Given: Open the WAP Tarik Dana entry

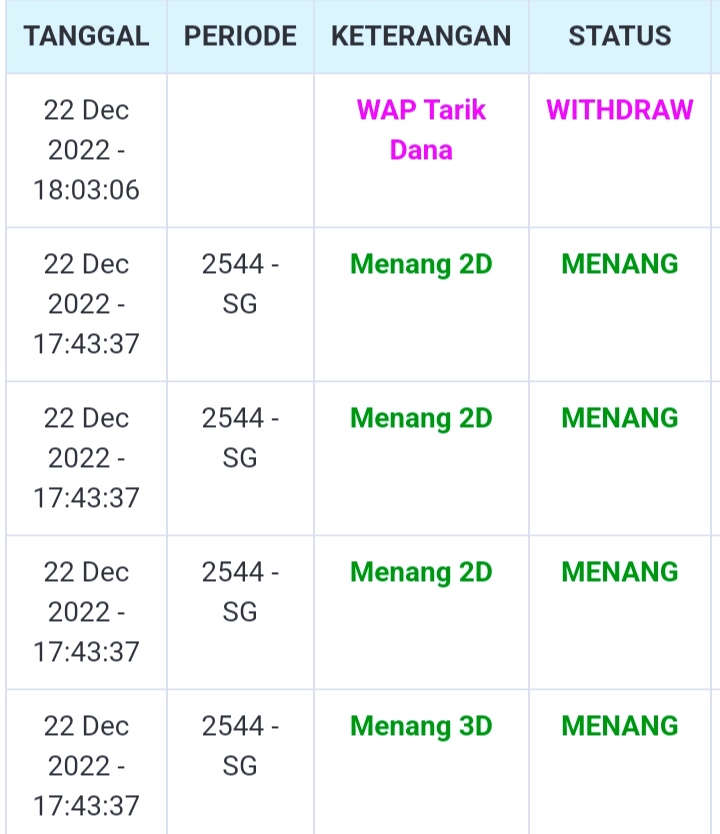Looking at the screenshot, I should point(421,130).
